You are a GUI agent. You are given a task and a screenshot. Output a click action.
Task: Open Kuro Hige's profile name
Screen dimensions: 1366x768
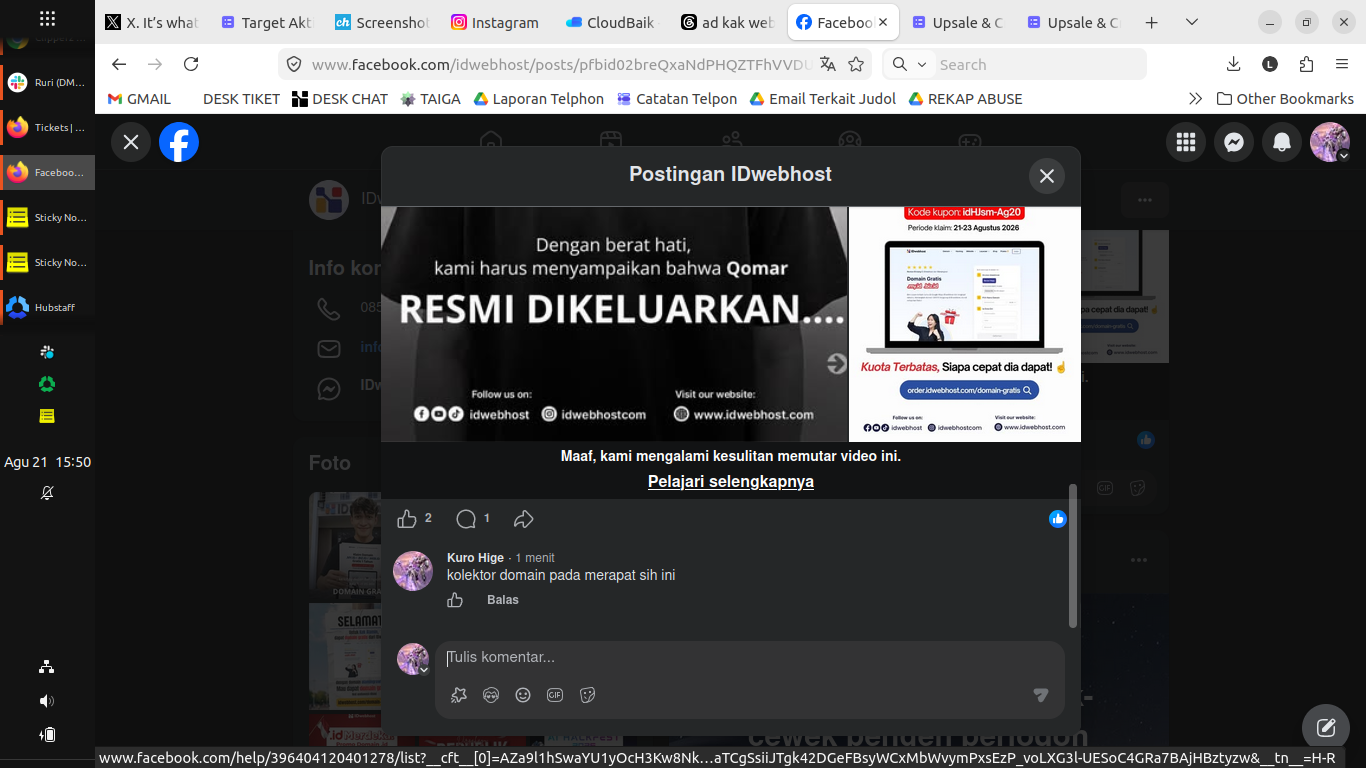[475, 558]
